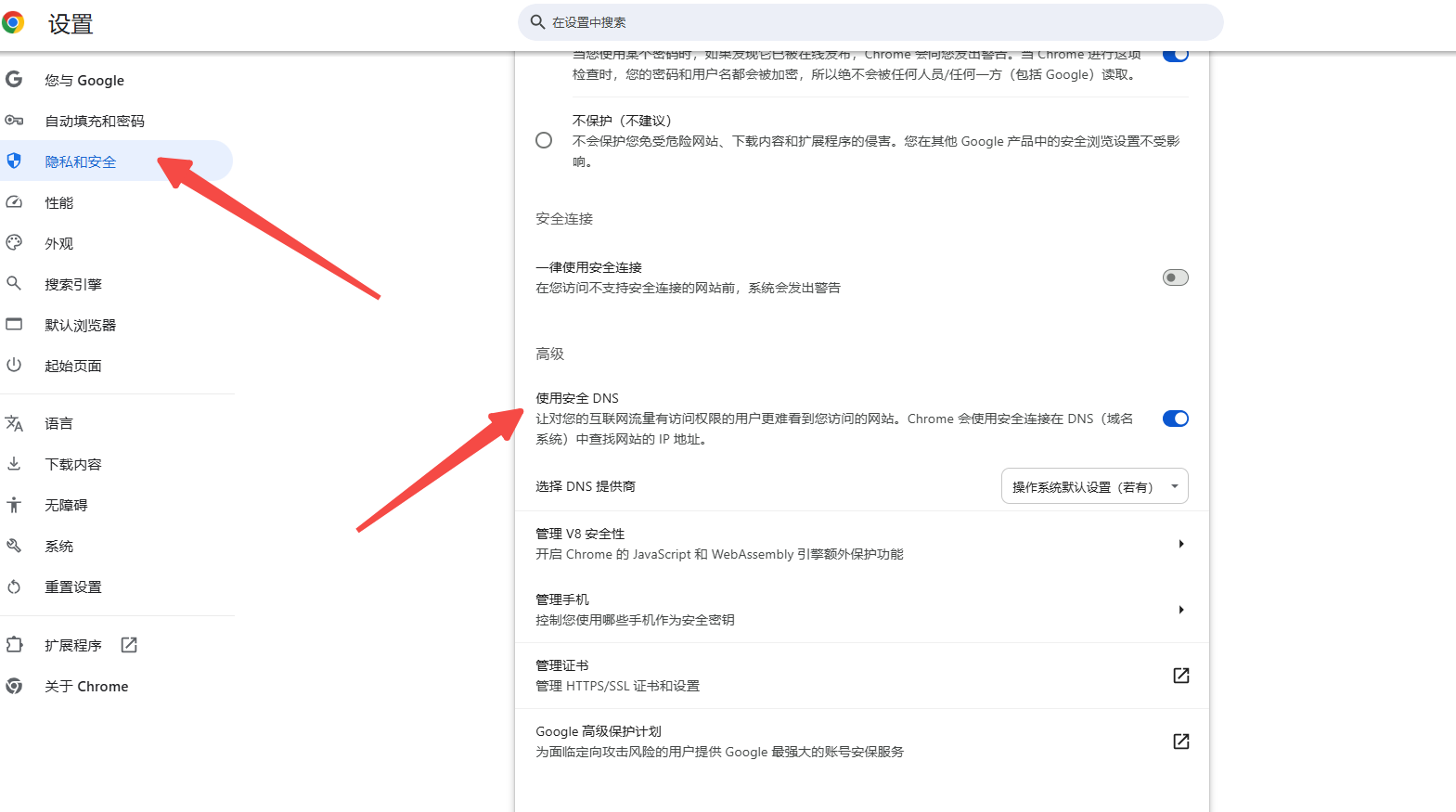The image size is (1456, 812).
Task: Click the 设置 page title
Action: click(x=71, y=24)
